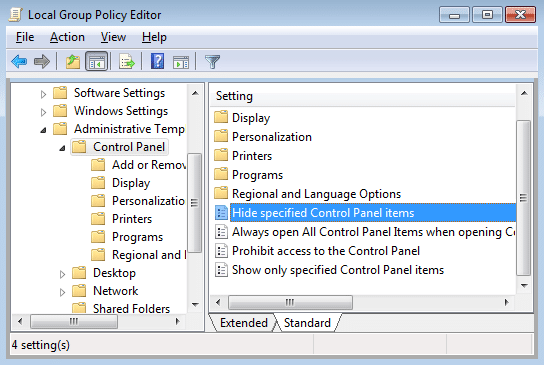
Task: Expand the Network tree node
Action: click(x=62, y=292)
